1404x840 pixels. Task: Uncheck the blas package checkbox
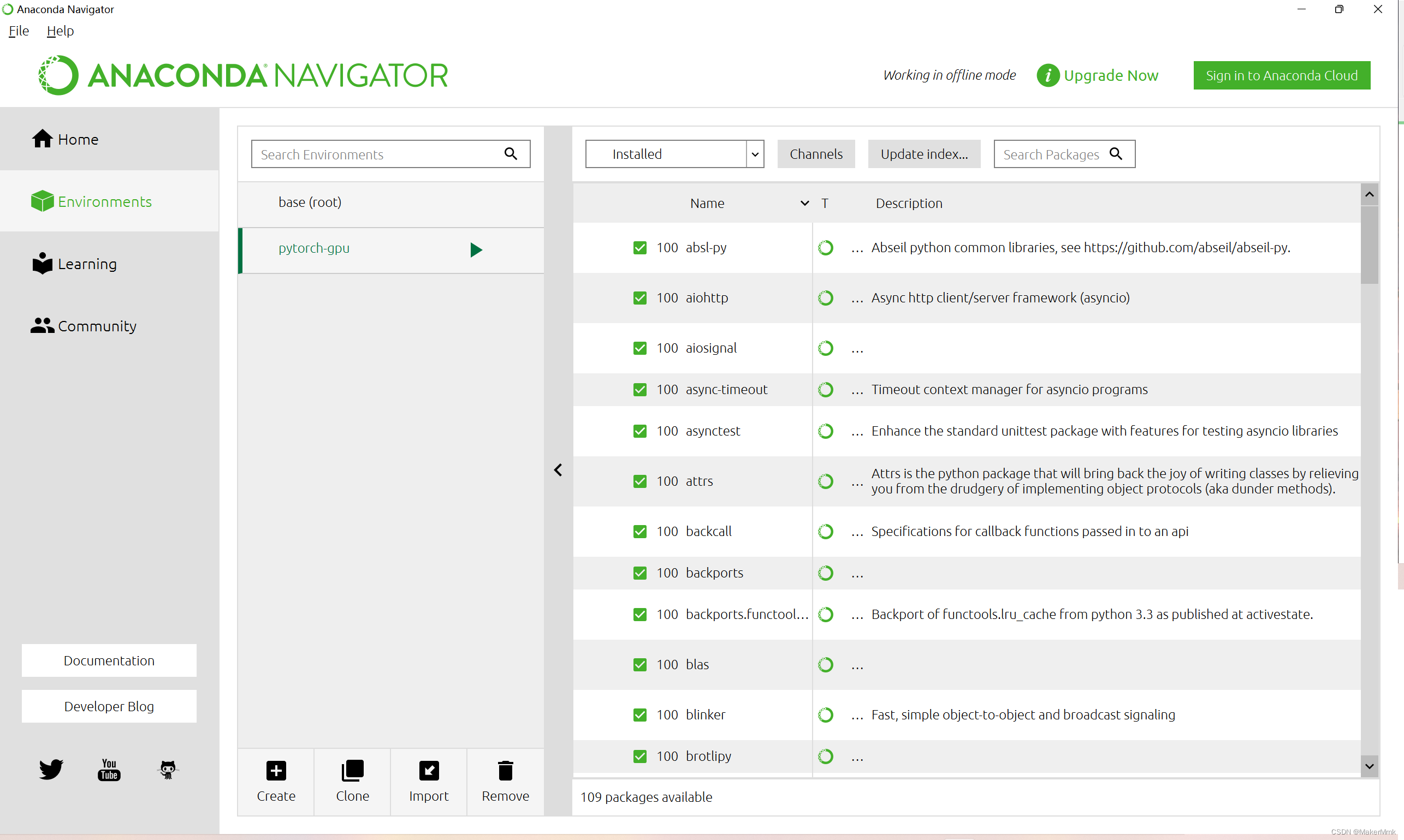(639, 665)
